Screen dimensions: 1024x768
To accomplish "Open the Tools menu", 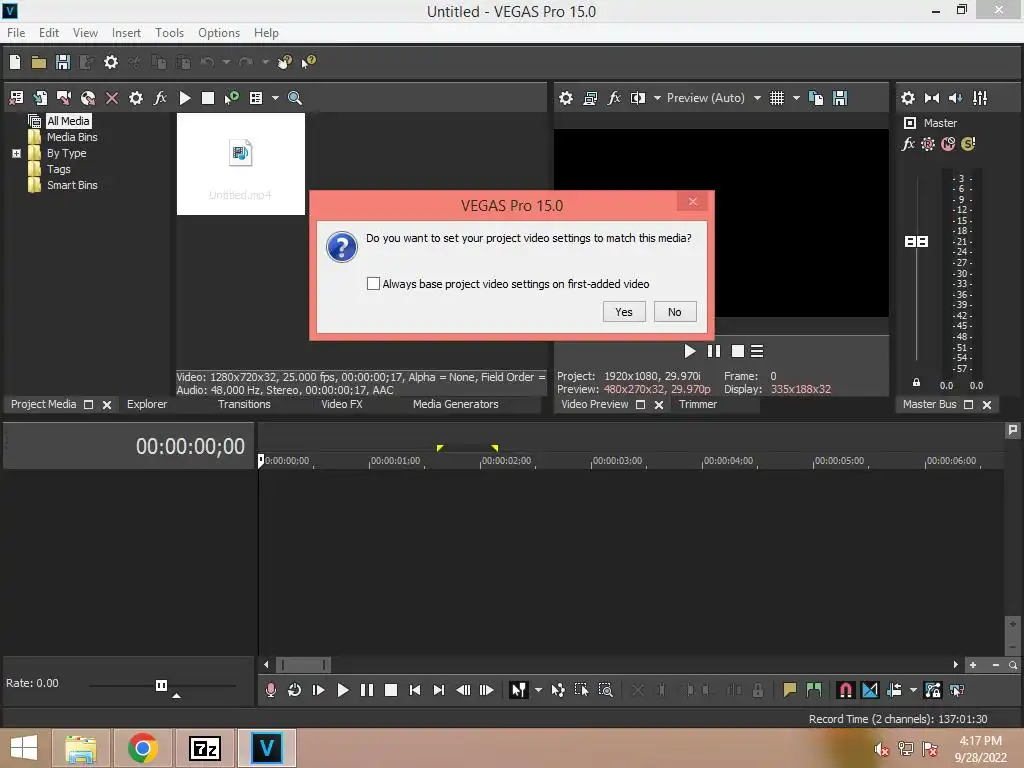I will [x=169, y=33].
